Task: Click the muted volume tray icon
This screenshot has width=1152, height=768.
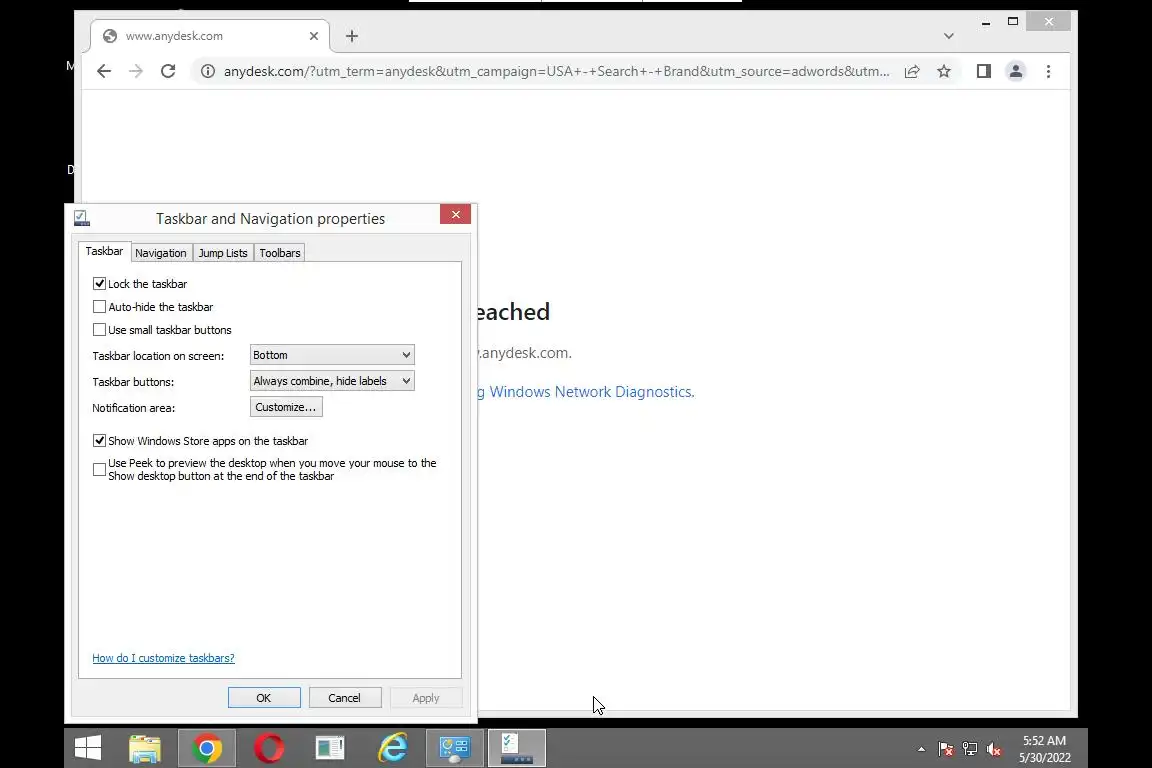Action: [994, 750]
